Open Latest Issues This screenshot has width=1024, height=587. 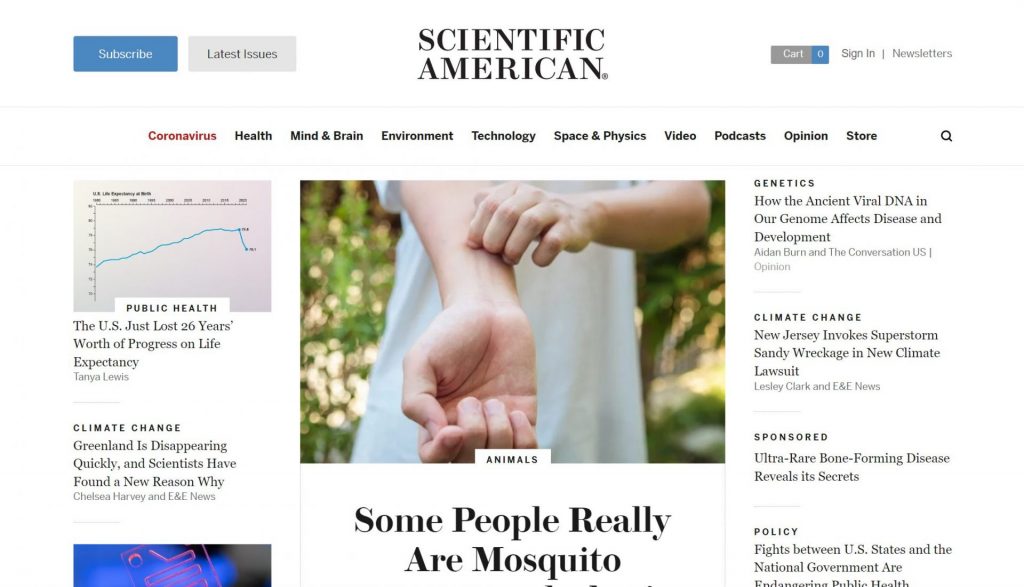pos(242,54)
